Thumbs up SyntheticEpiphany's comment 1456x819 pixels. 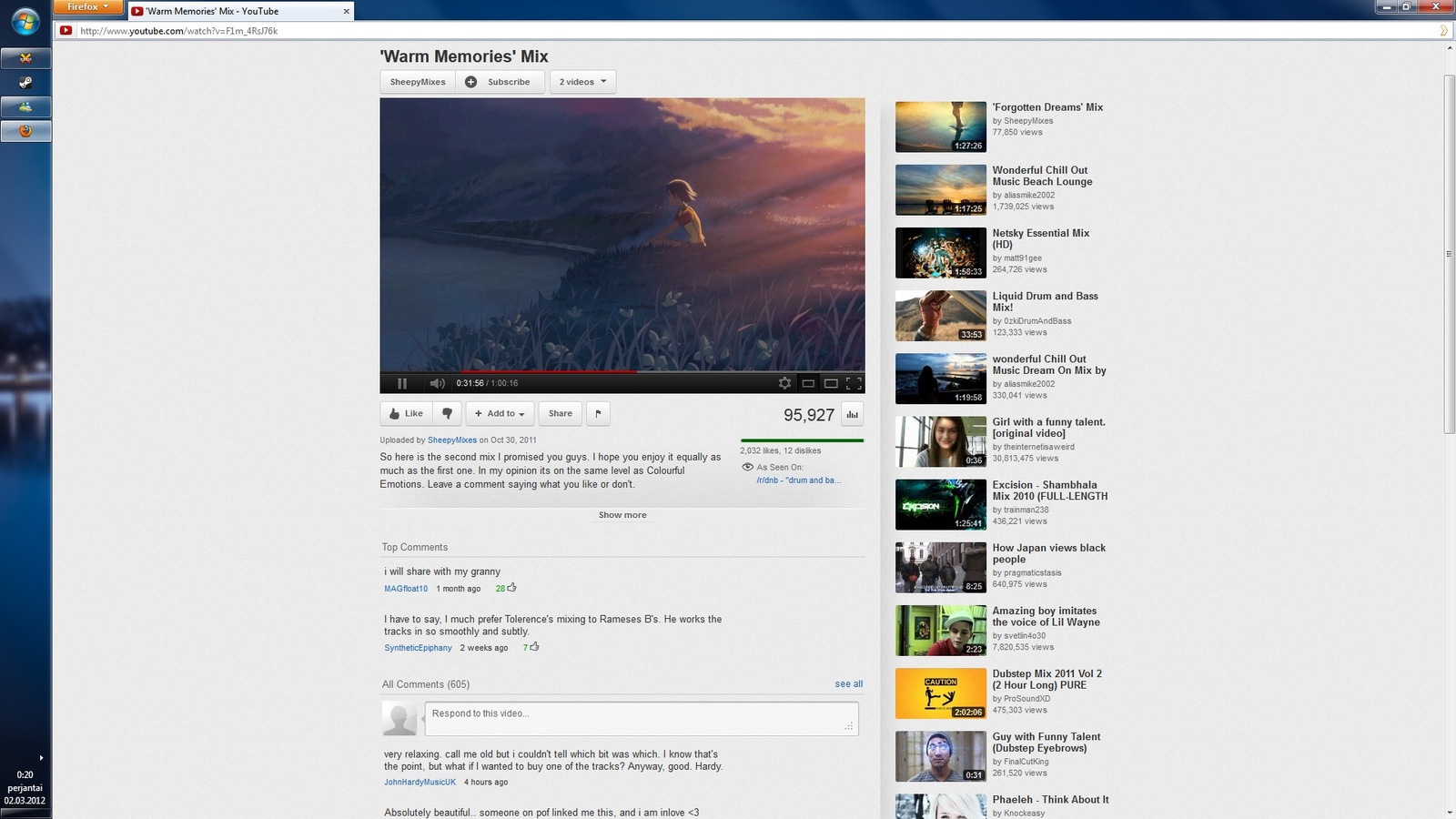[x=534, y=647]
